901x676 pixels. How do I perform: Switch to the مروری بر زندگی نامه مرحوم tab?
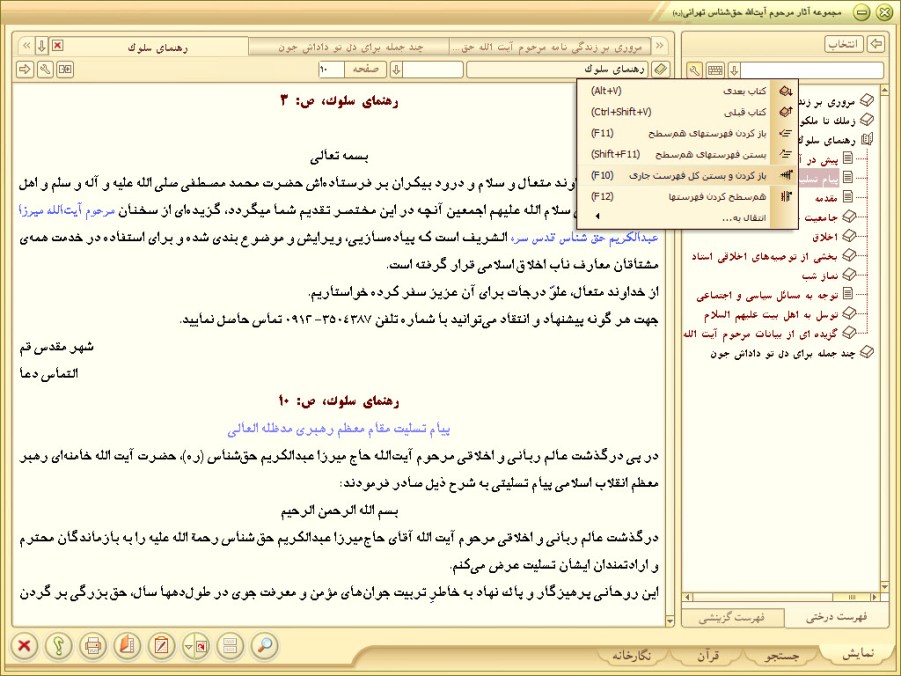[550, 47]
